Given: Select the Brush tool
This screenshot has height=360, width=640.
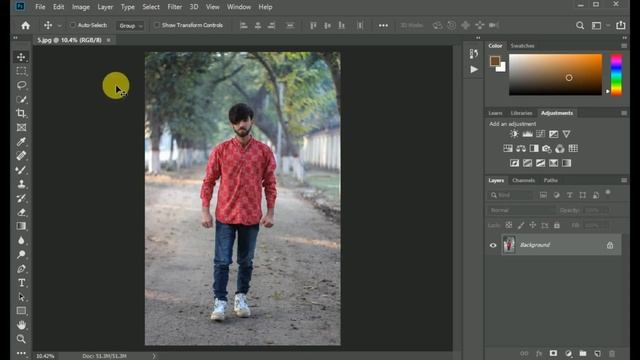Looking at the screenshot, I should point(21,170).
